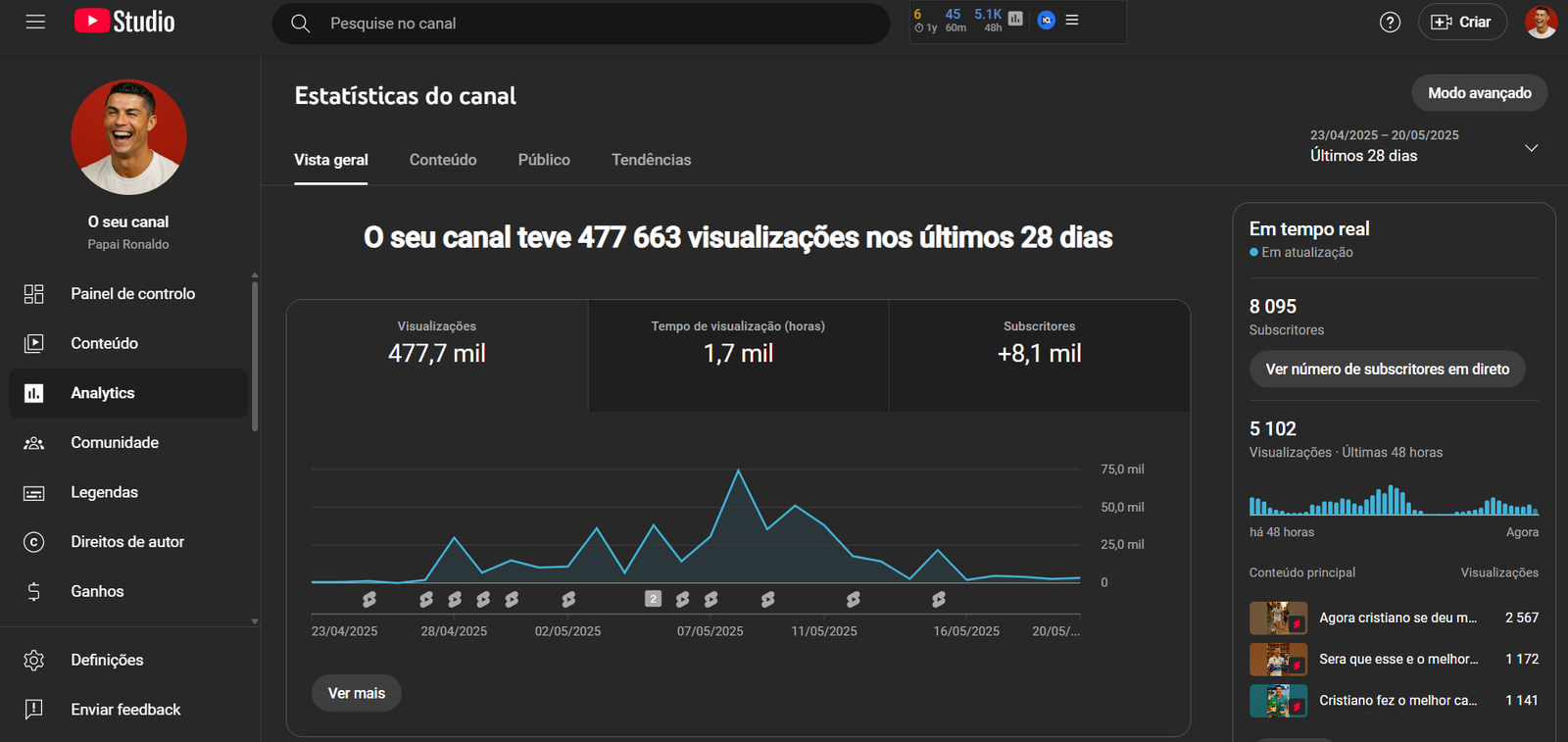Click the sidebar scrollbar up arrow
The height and width of the screenshot is (742, 1568).
[255, 275]
